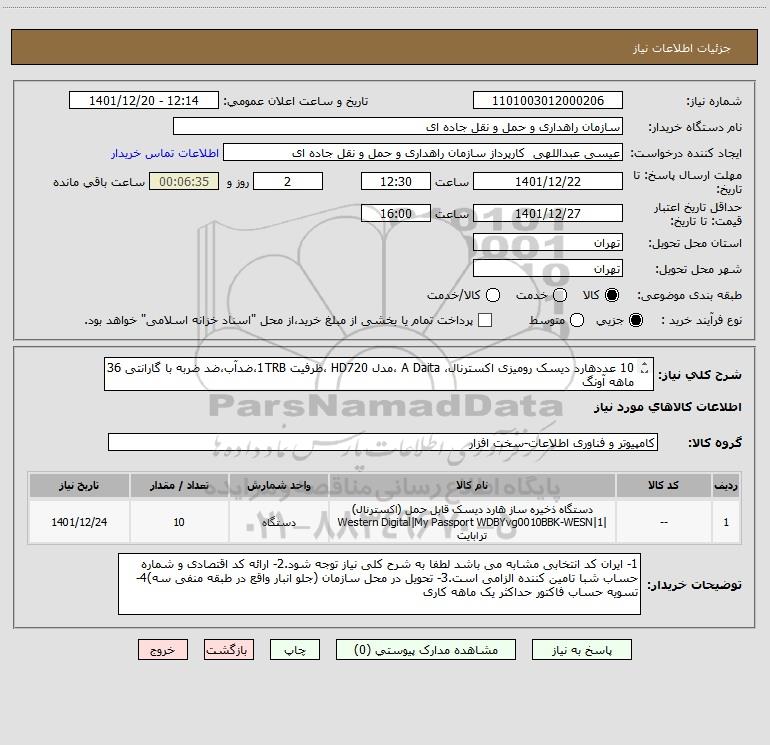Image resolution: width=770 pixels, height=745 pixels.
Task: Click the public announcement date 1401/12/20 field
Action: tap(144, 101)
